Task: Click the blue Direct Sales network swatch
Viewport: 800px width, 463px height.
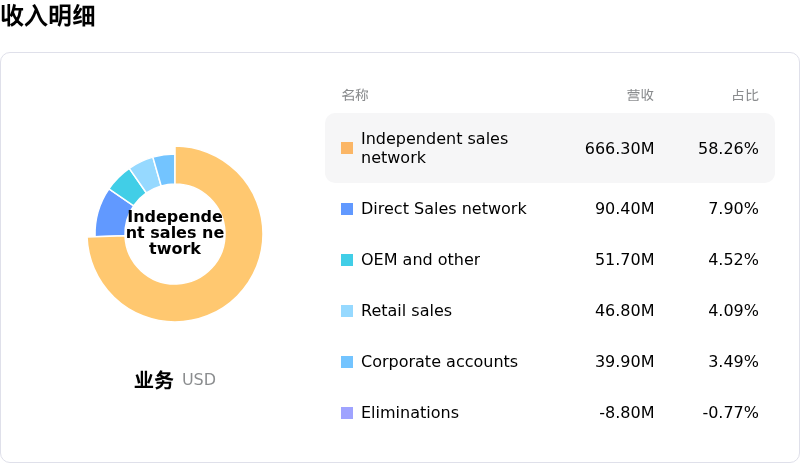Action: pyautogui.click(x=347, y=209)
